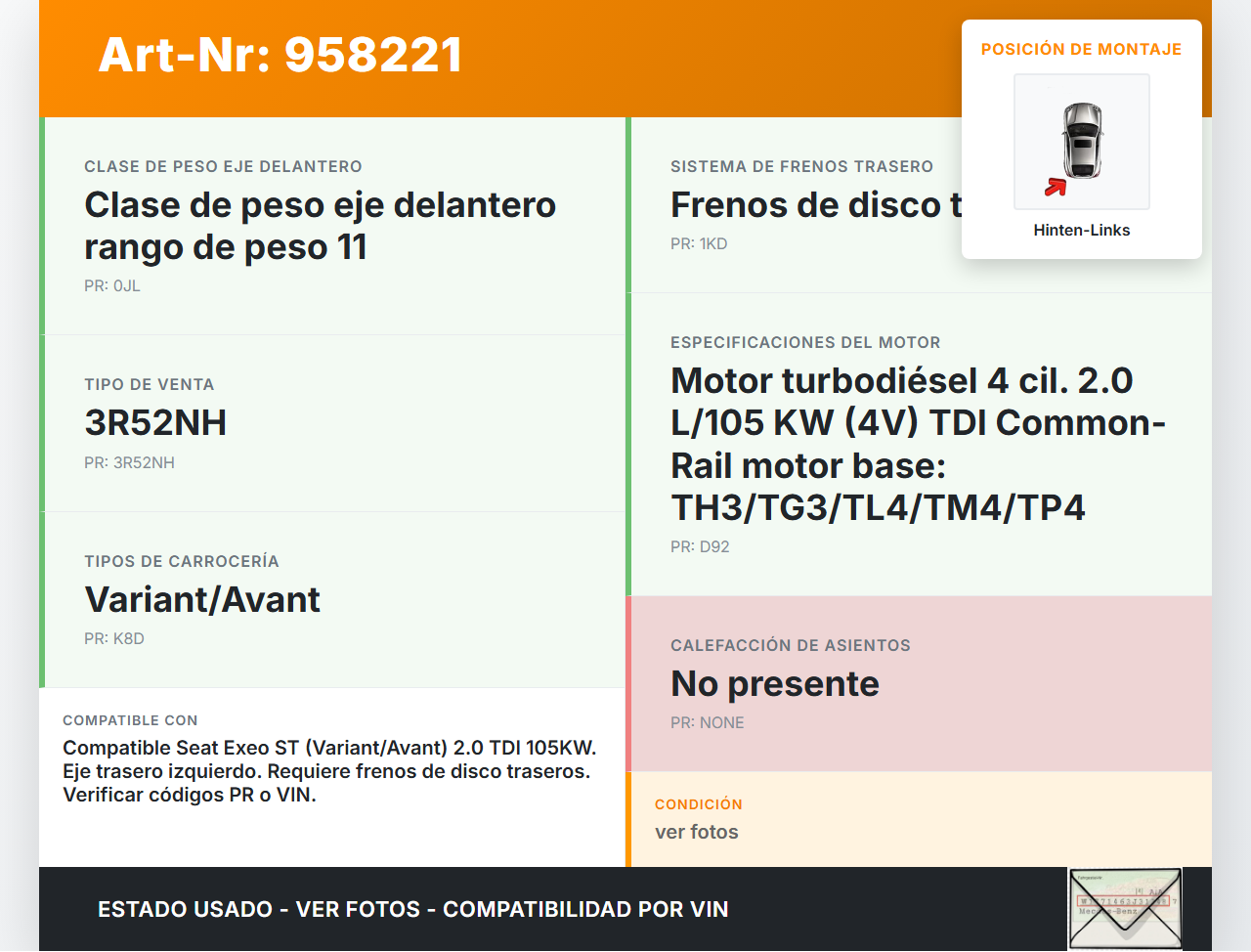This screenshot has width=1251, height=952.
Task: Click the 'TIPOS DE CARROCERÍA' label
Action: [182, 561]
